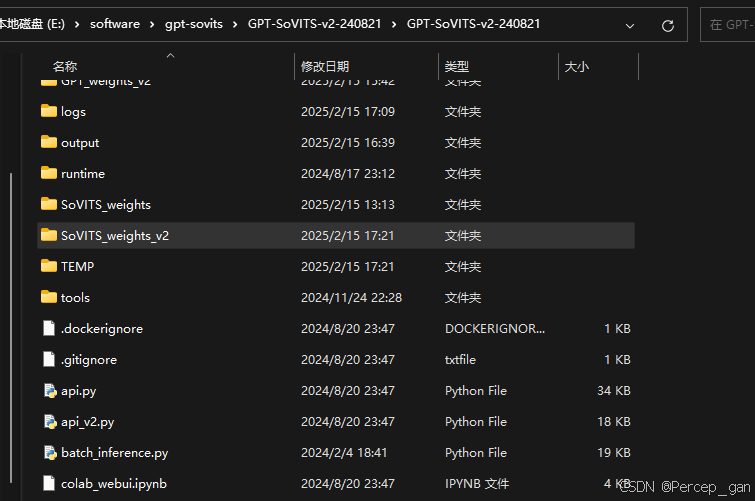Click the navigation pane vertical scrollbar
Viewport: 755px width, 501px height.
point(11,328)
